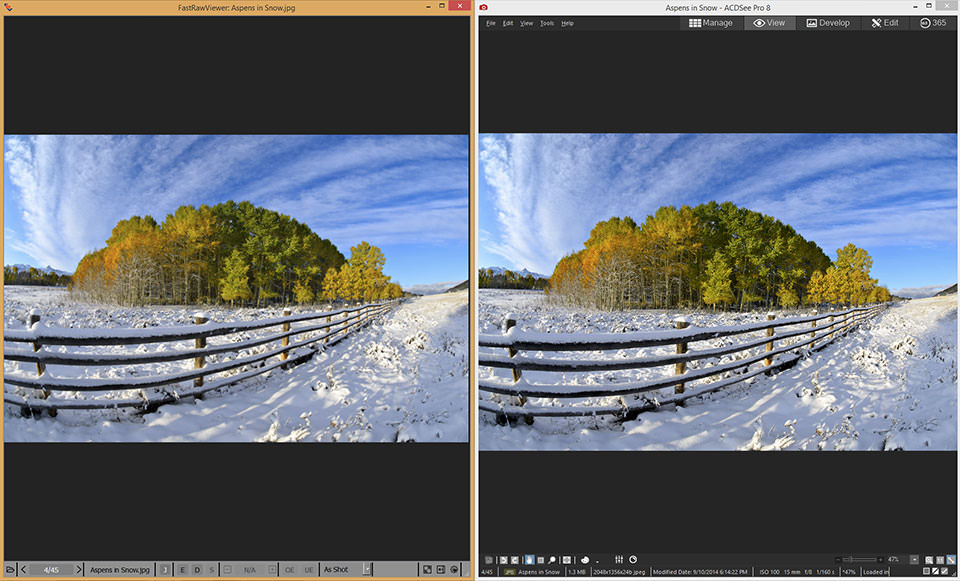
Task: Open the Edit menu in ACDSee menu bar
Action: (508, 23)
